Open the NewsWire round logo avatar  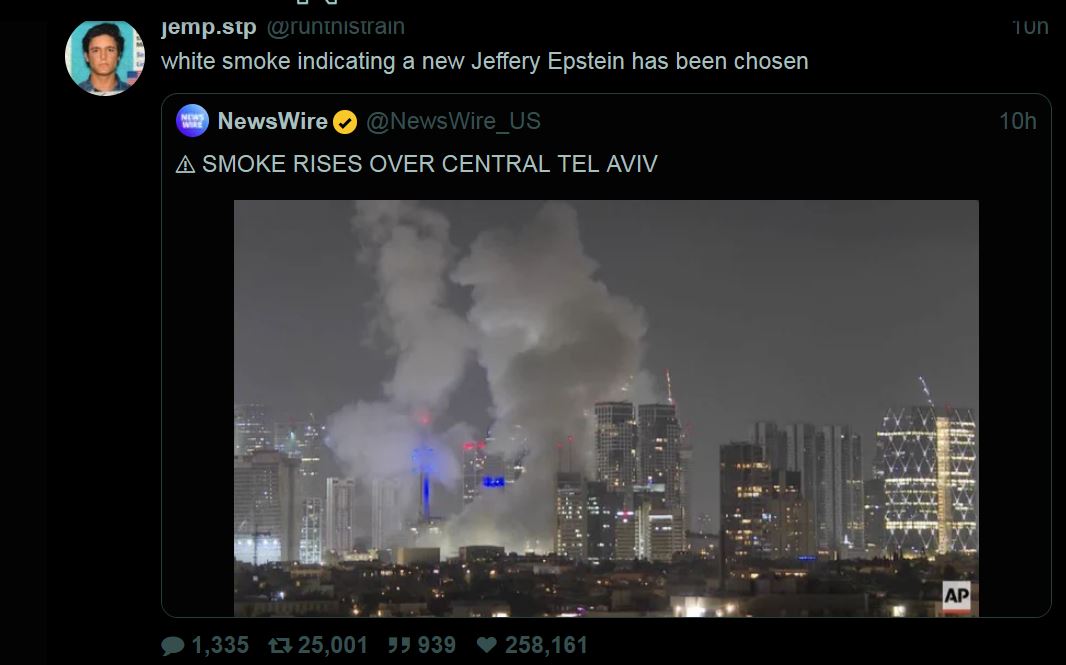pyautogui.click(x=192, y=121)
